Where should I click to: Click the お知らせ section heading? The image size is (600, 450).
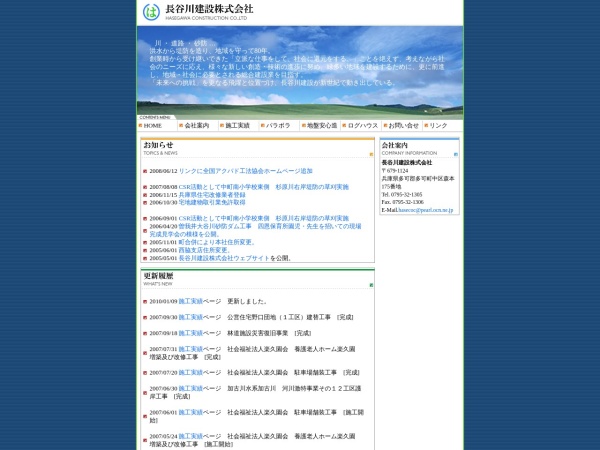(x=158, y=145)
